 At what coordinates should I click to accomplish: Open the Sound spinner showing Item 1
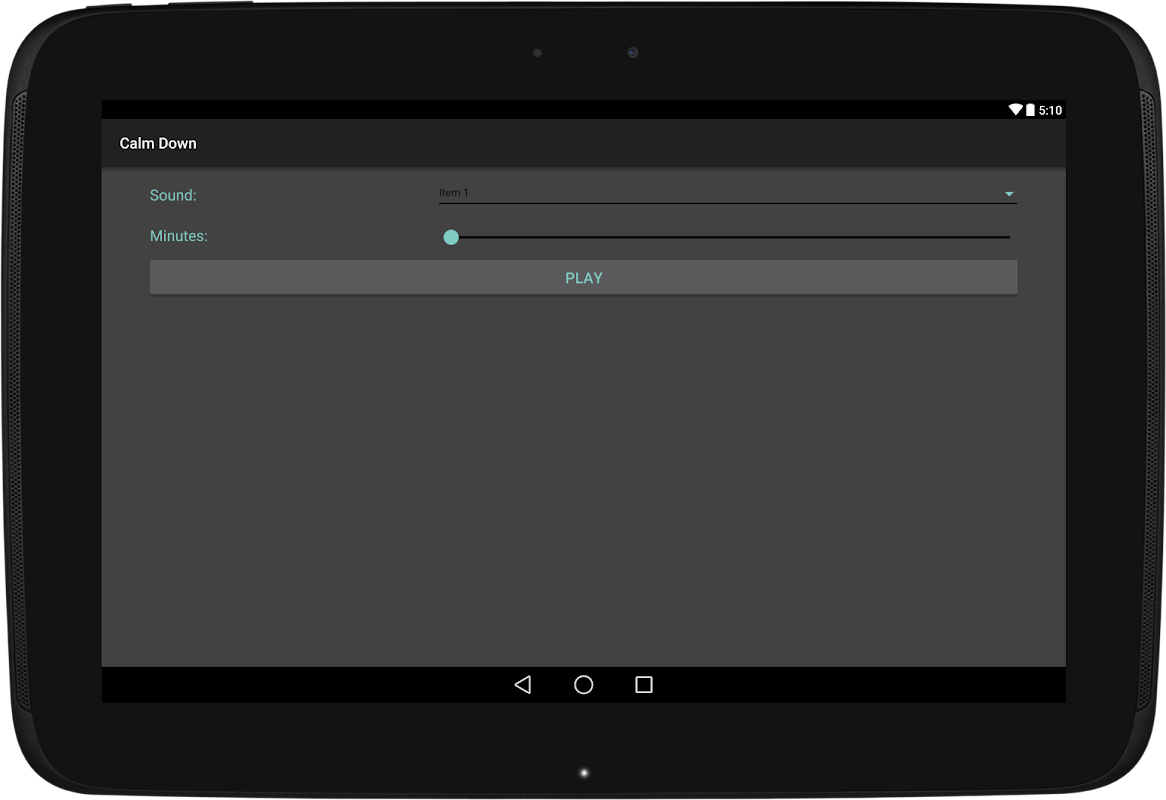tap(727, 193)
